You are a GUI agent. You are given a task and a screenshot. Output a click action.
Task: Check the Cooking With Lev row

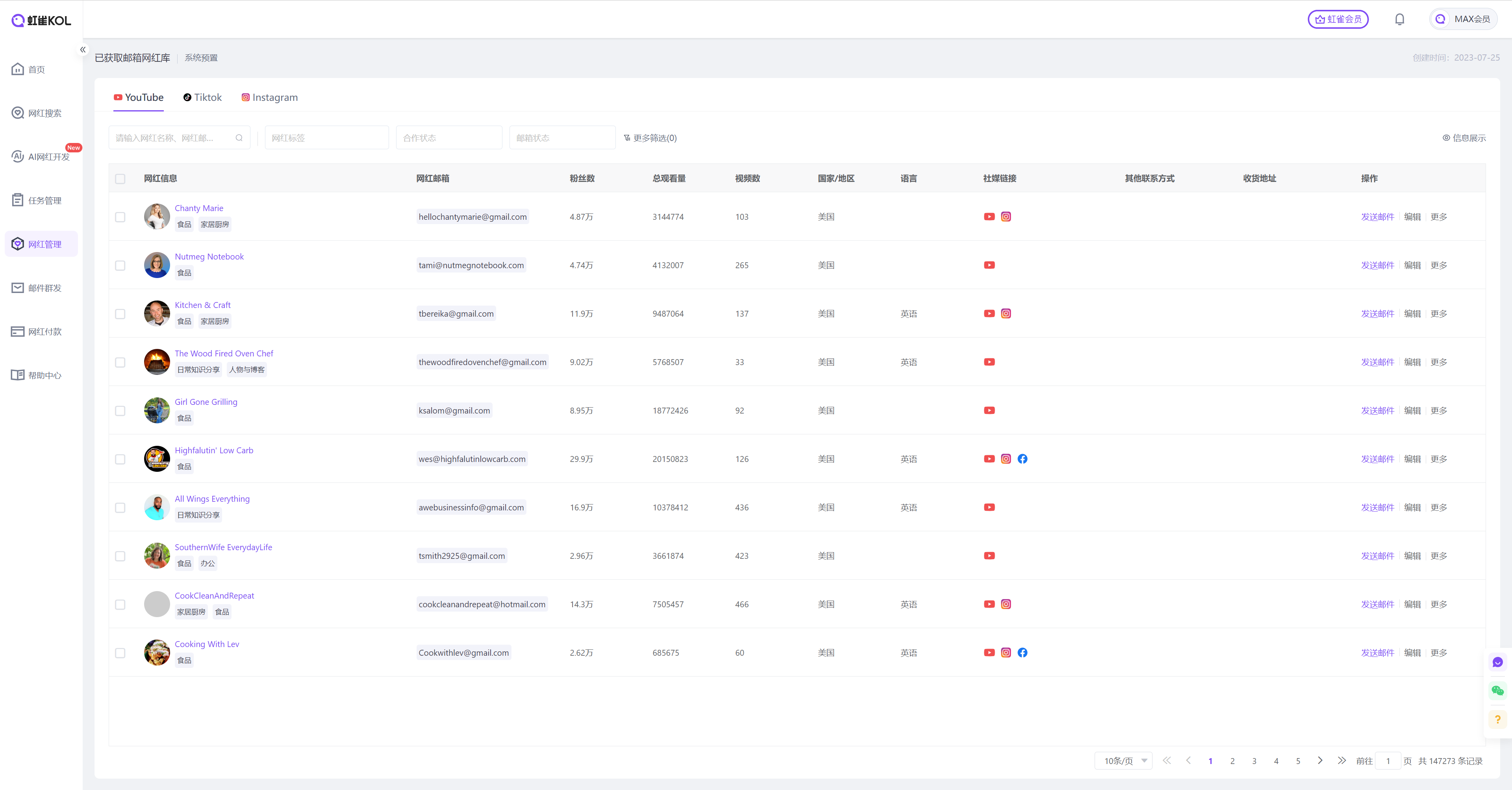pos(120,653)
